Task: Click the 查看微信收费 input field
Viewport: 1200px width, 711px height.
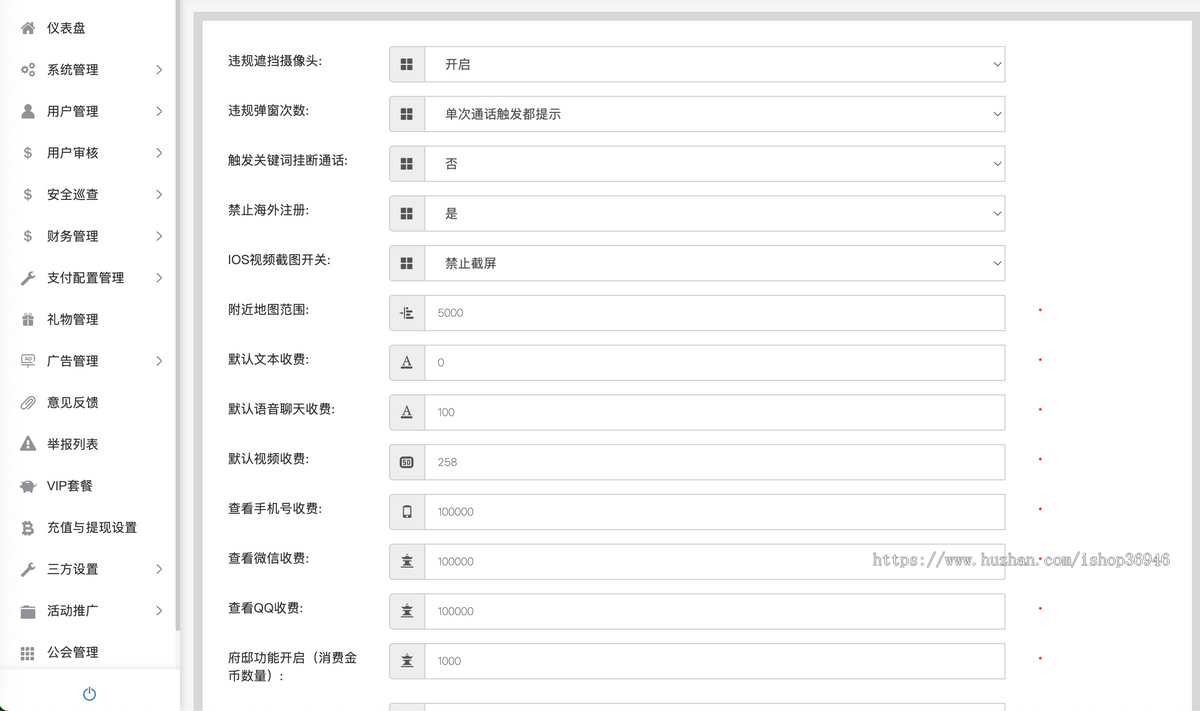Action: [715, 561]
